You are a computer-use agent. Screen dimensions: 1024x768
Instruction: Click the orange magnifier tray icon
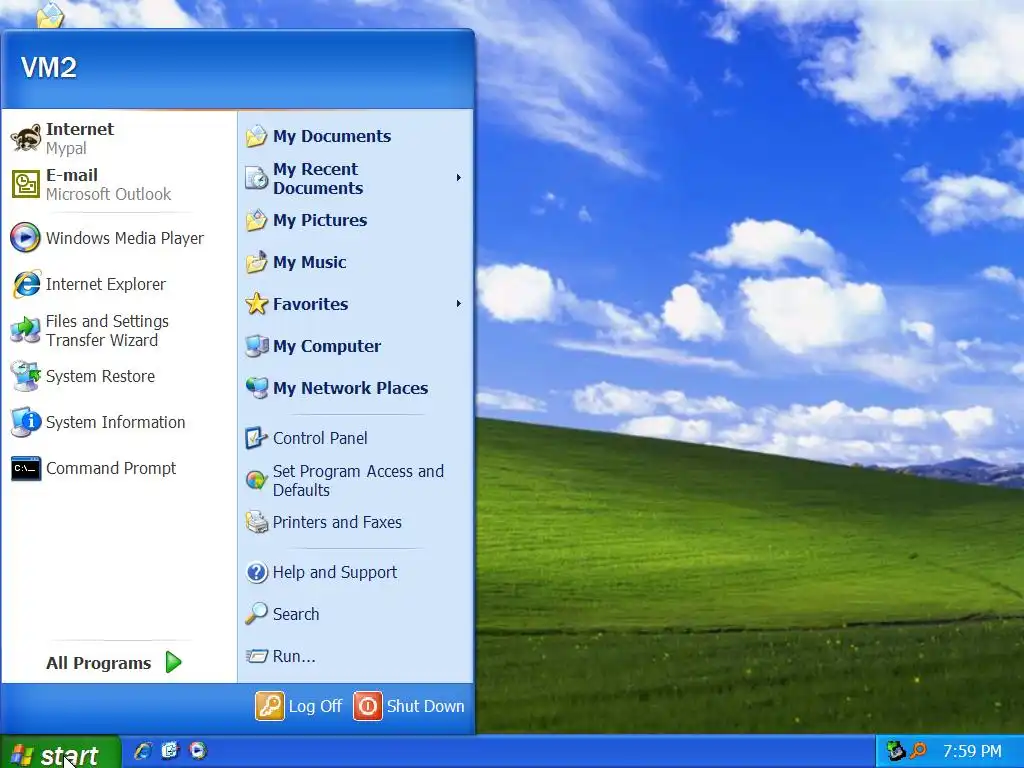918,751
